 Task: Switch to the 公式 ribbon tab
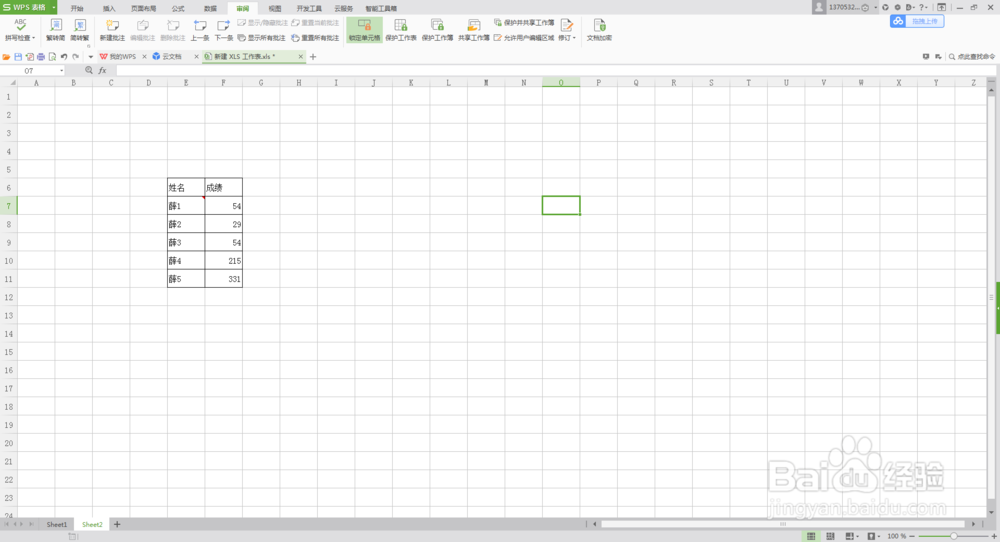coord(178,8)
